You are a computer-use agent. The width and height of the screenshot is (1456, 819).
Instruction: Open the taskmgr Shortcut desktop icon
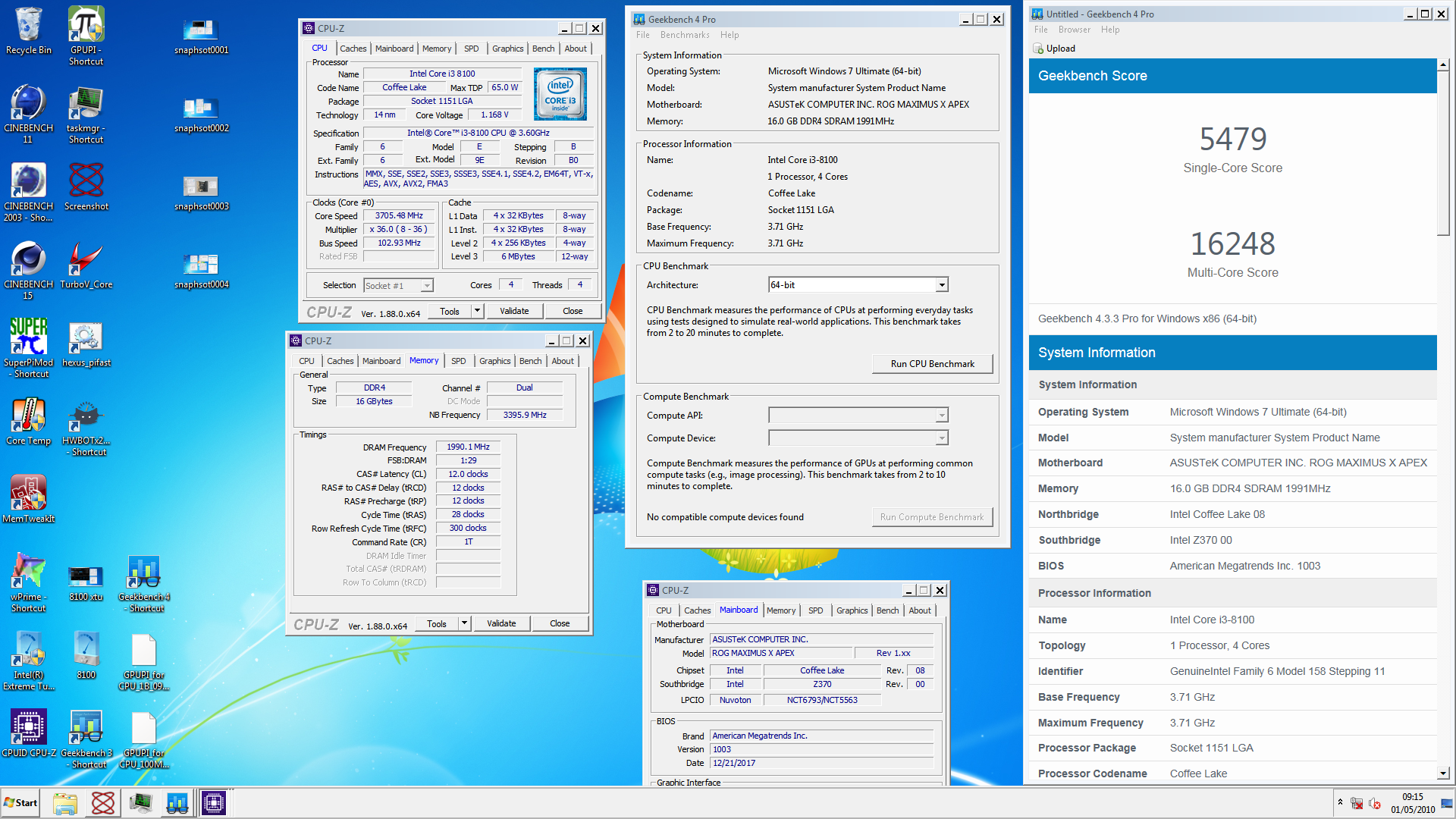(86, 114)
